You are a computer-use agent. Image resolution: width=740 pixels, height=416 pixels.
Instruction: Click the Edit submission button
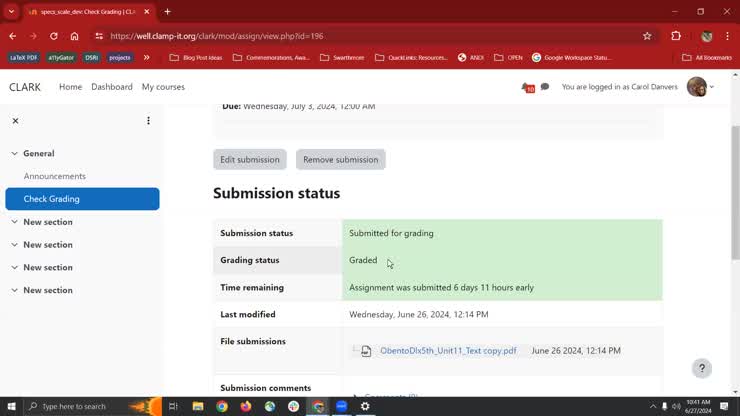[250, 160]
